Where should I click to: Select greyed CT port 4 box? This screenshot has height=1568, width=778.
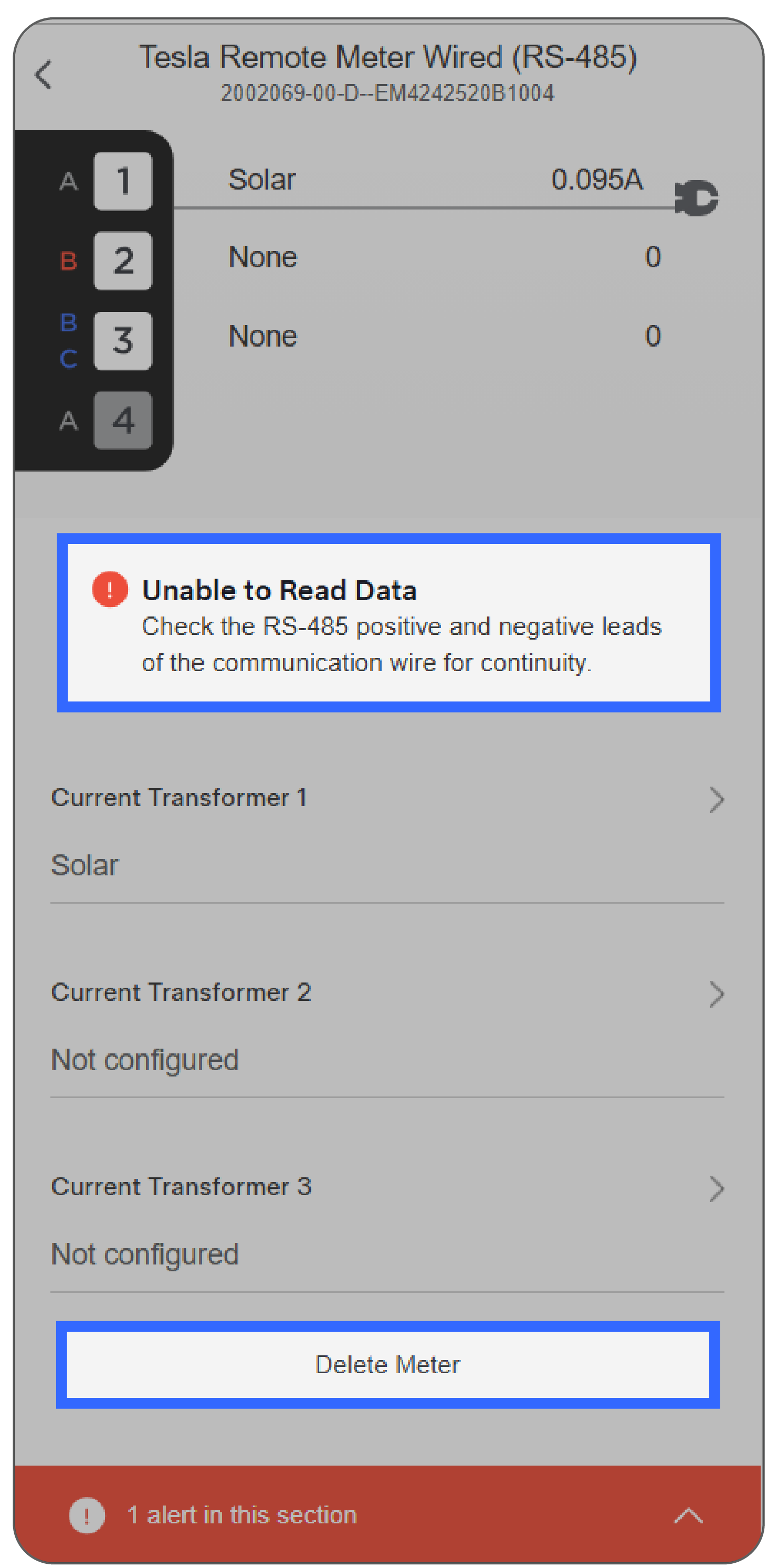[123, 420]
